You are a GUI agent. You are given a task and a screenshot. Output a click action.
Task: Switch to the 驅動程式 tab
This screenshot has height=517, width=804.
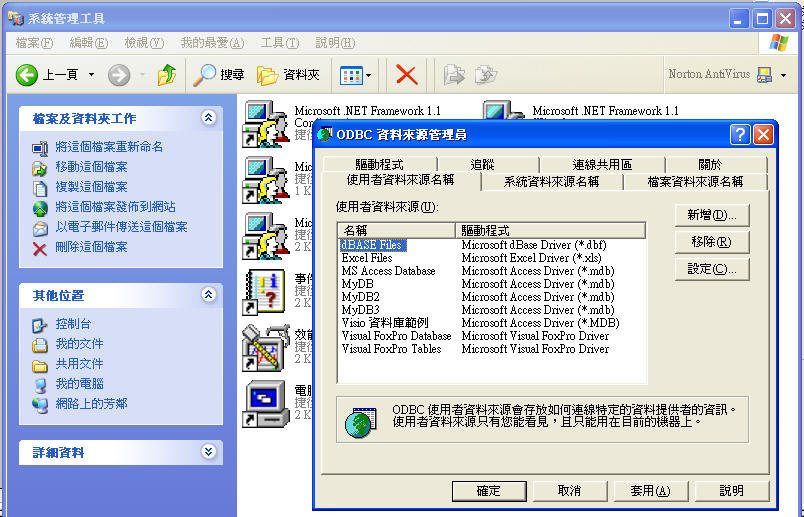(379, 165)
